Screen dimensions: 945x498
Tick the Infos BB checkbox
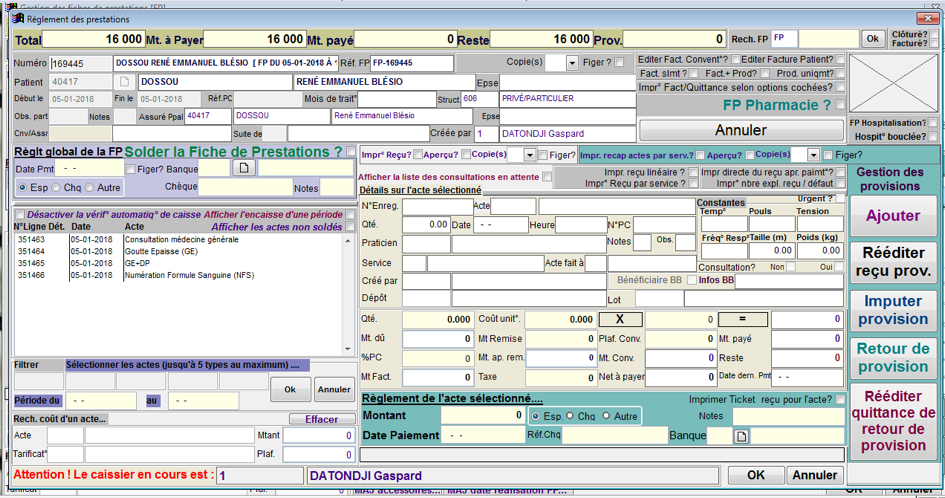point(691,280)
